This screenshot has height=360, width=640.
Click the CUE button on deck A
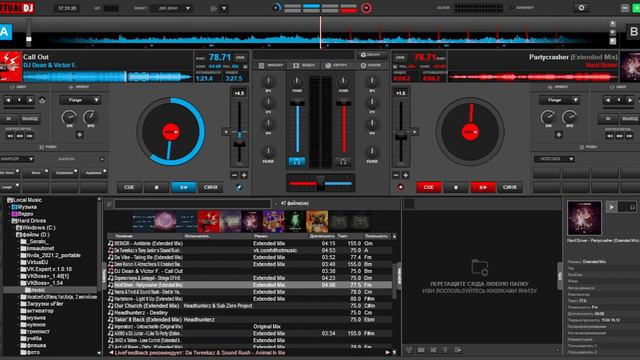[129, 187]
